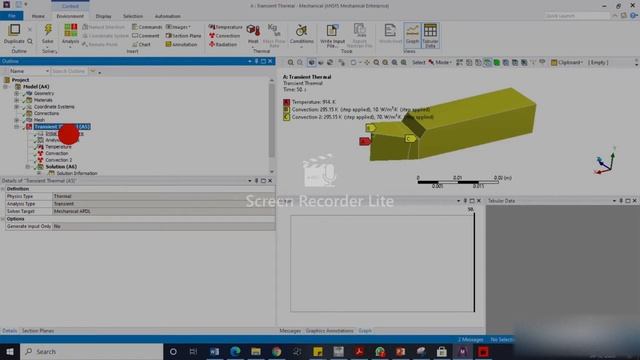The image size is (640, 360).
Task: Expand the Materials tree node
Action: coord(17,100)
